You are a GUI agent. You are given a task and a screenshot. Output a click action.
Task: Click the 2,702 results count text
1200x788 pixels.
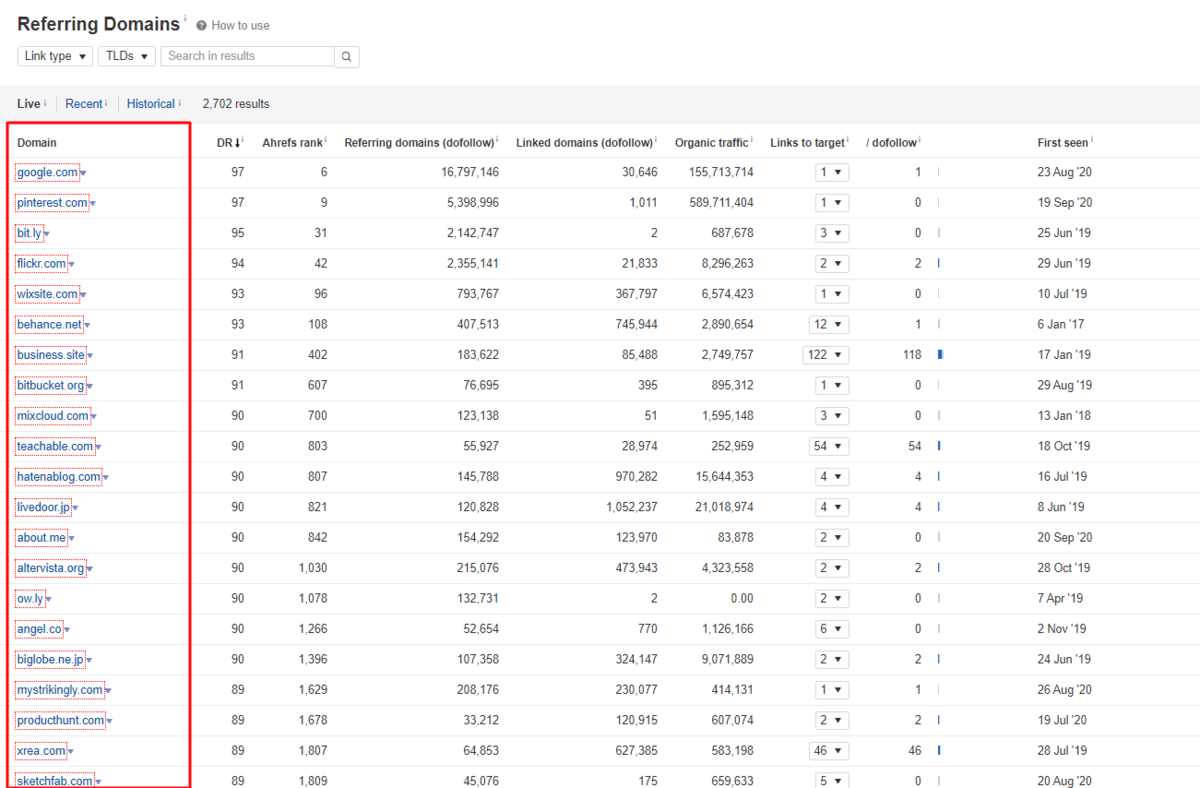click(x=236, y=104)
